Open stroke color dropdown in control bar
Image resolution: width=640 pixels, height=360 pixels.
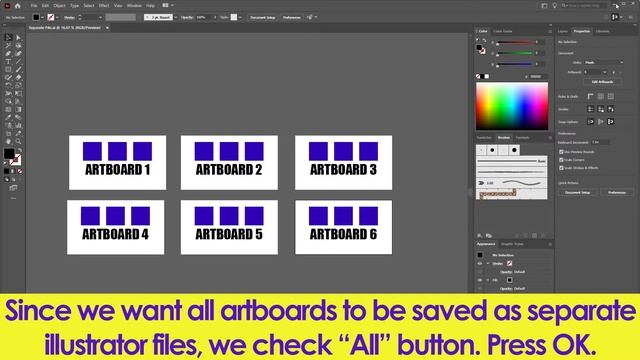click(x=57, y=18)
